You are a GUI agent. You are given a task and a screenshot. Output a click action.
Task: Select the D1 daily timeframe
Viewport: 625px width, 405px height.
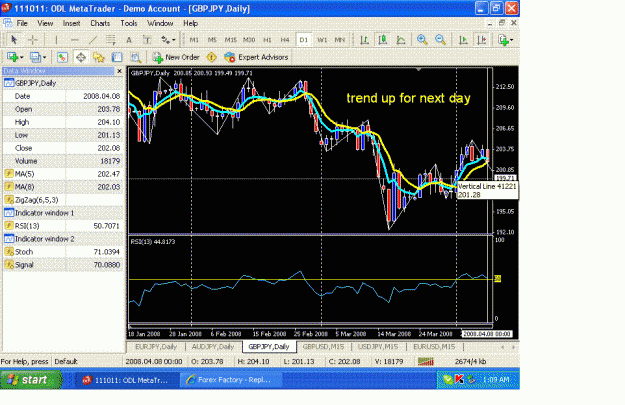pos(303,40)
